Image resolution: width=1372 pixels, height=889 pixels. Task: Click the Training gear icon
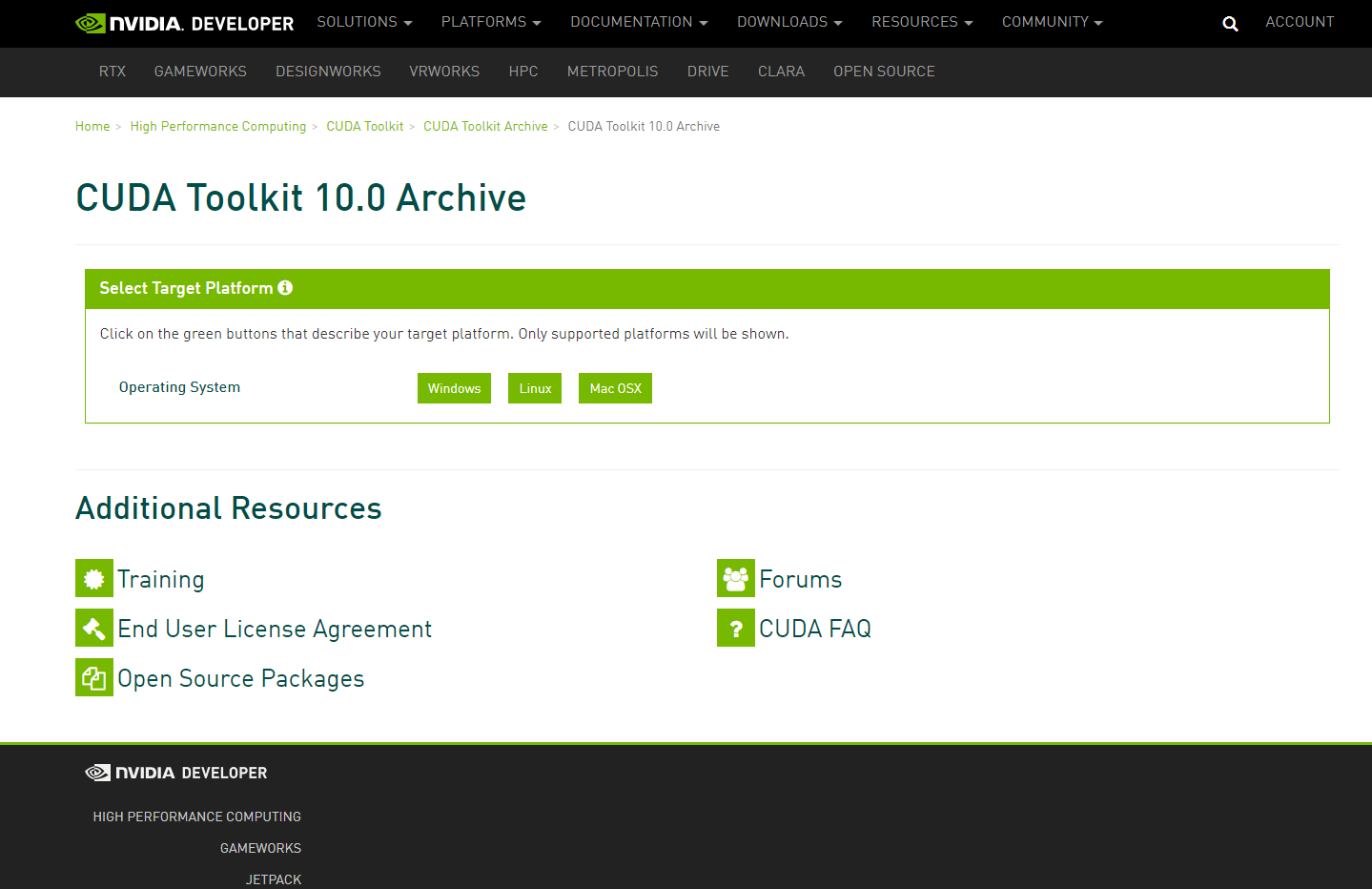(x=94, y=578)
